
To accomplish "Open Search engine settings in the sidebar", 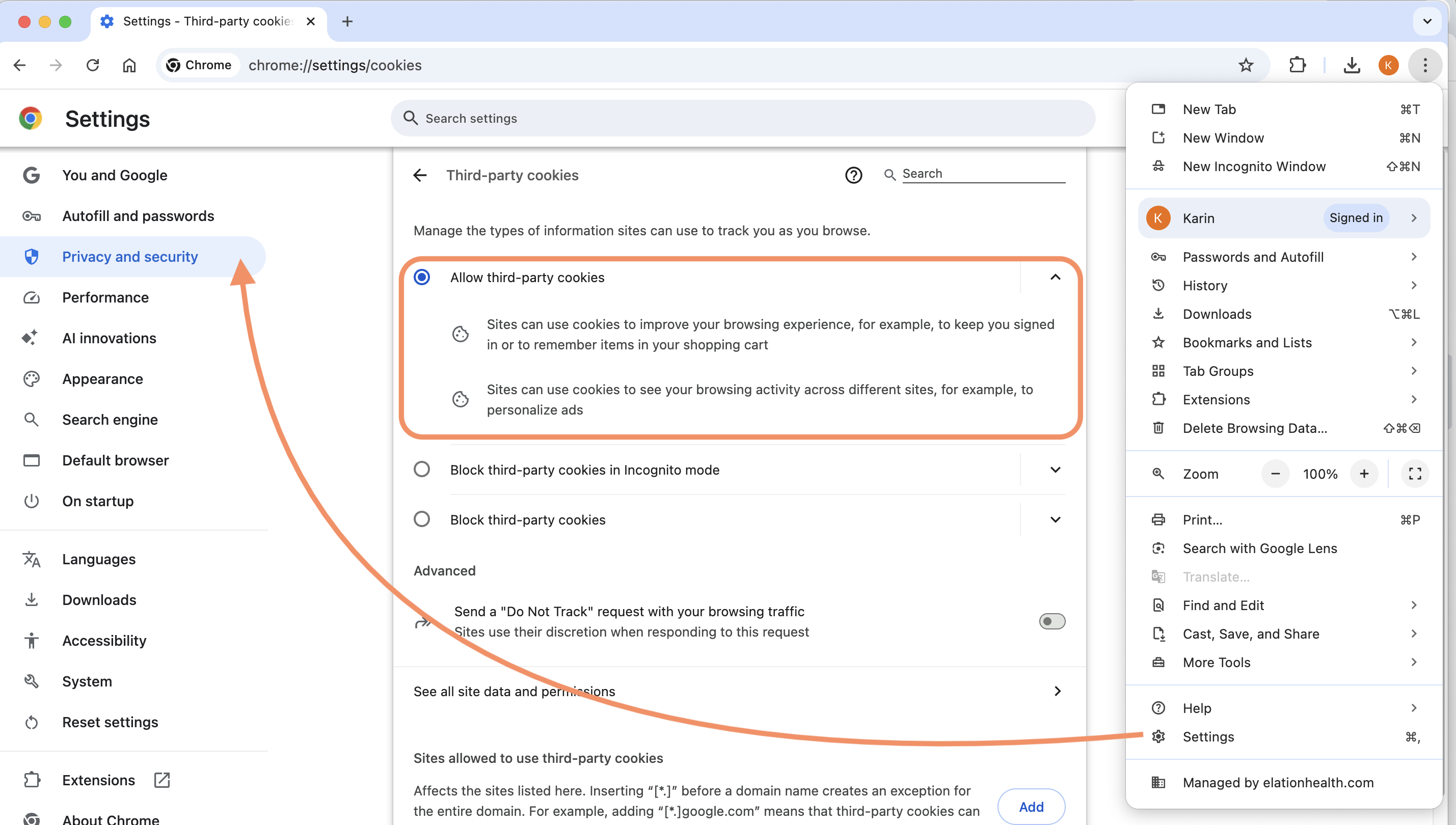I will (110, 420).
